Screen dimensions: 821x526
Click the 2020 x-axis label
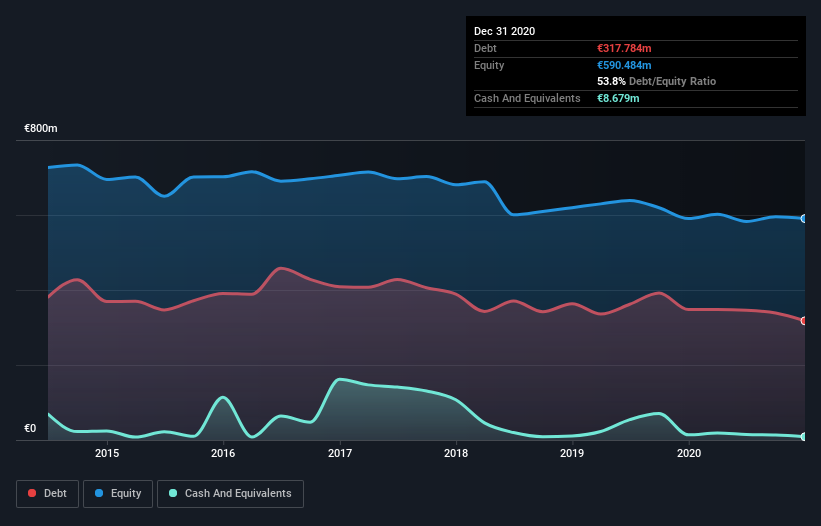689,453
